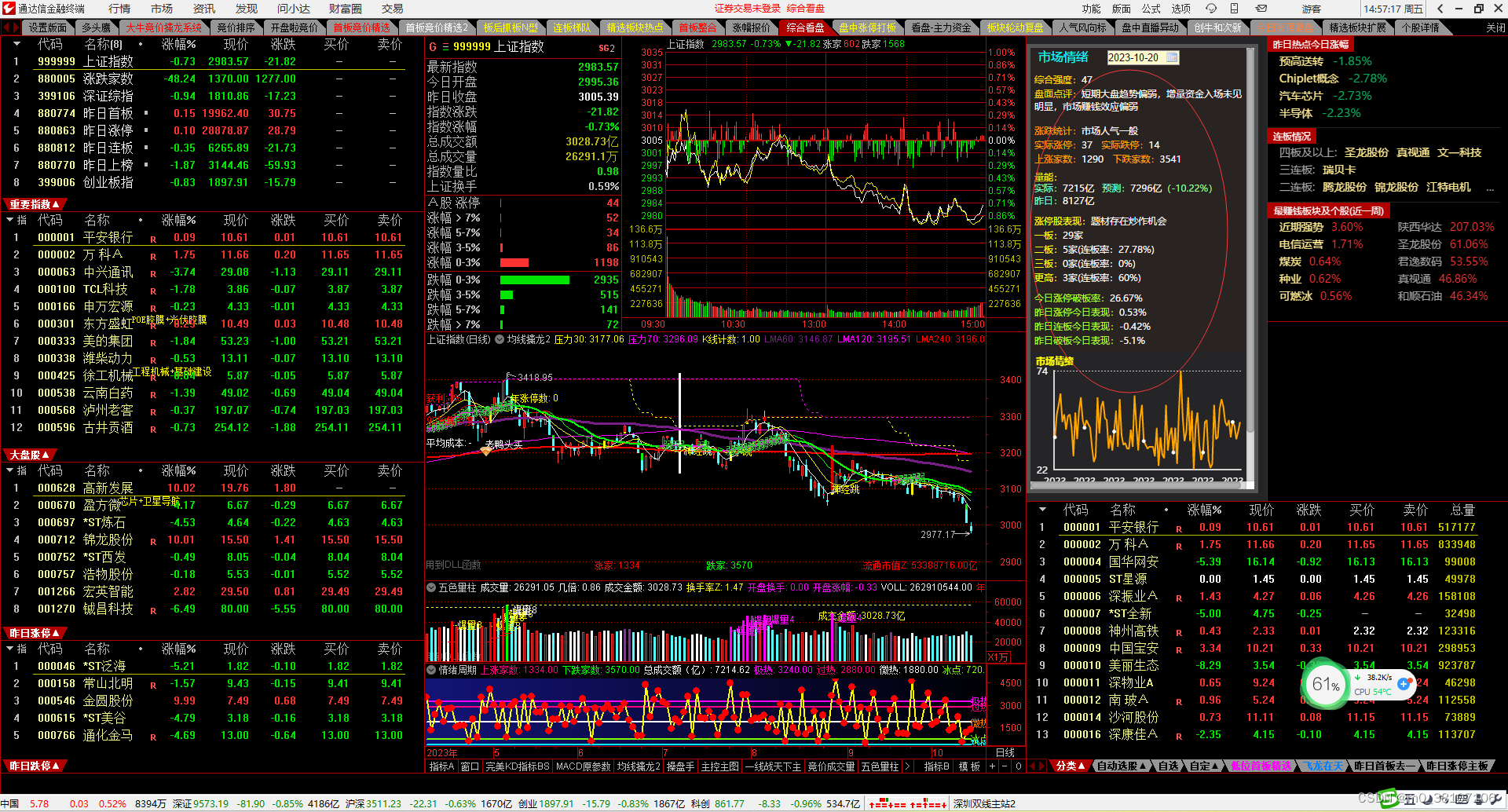Select the 000063 中兴通讯 row
Viewport: 1508px width, 812px height.
212,272
